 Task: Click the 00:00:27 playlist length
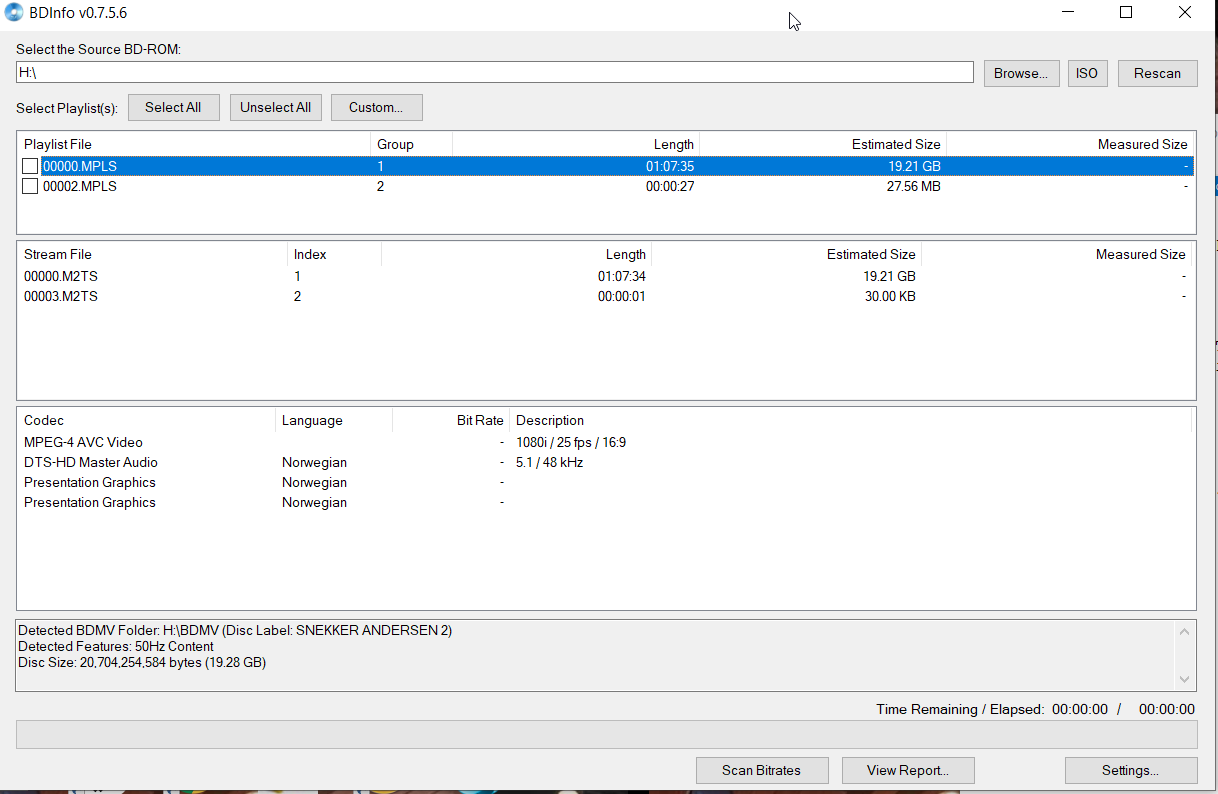670,186
